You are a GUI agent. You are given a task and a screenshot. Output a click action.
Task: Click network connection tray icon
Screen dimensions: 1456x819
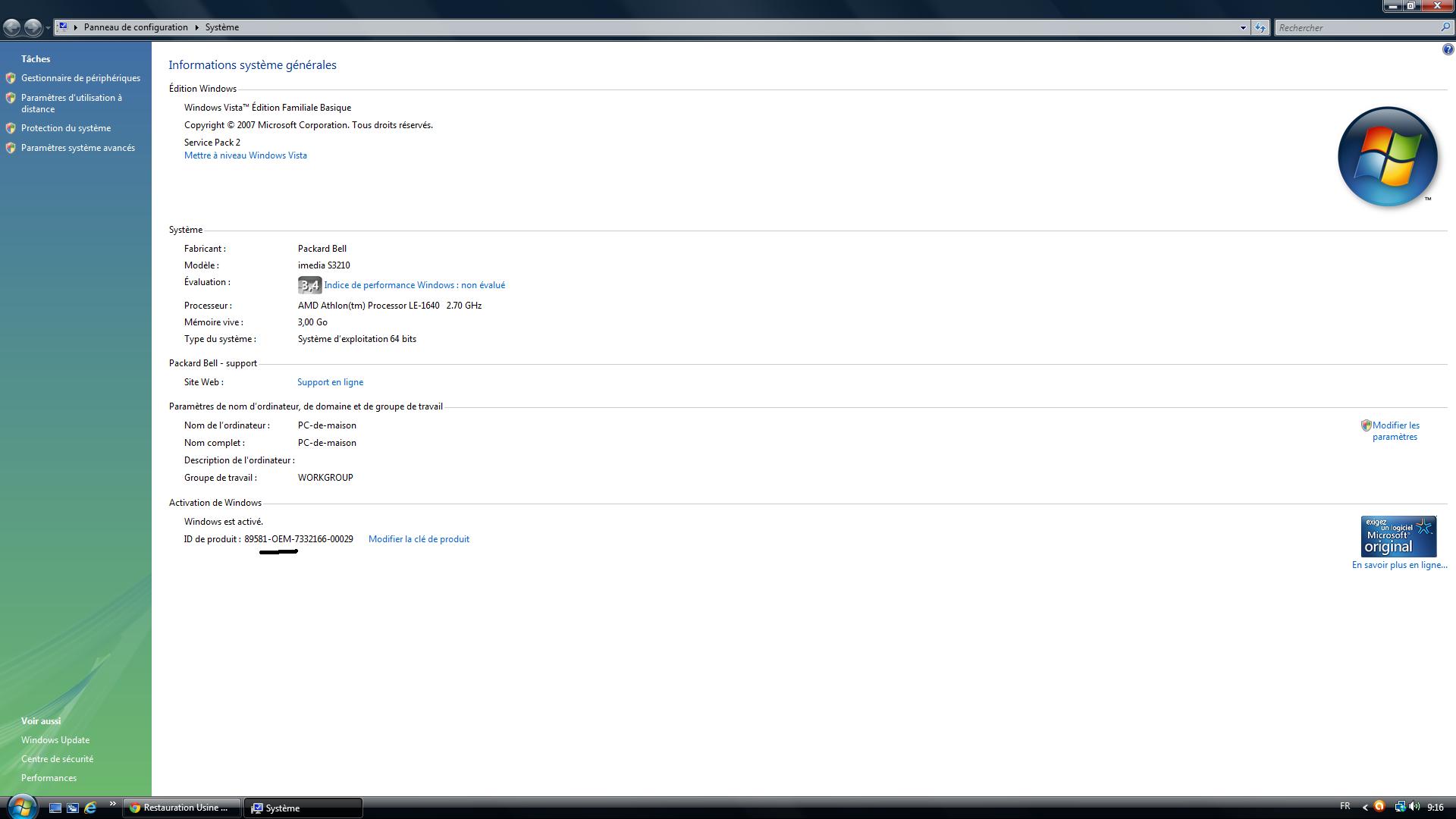pos(1400,807)
